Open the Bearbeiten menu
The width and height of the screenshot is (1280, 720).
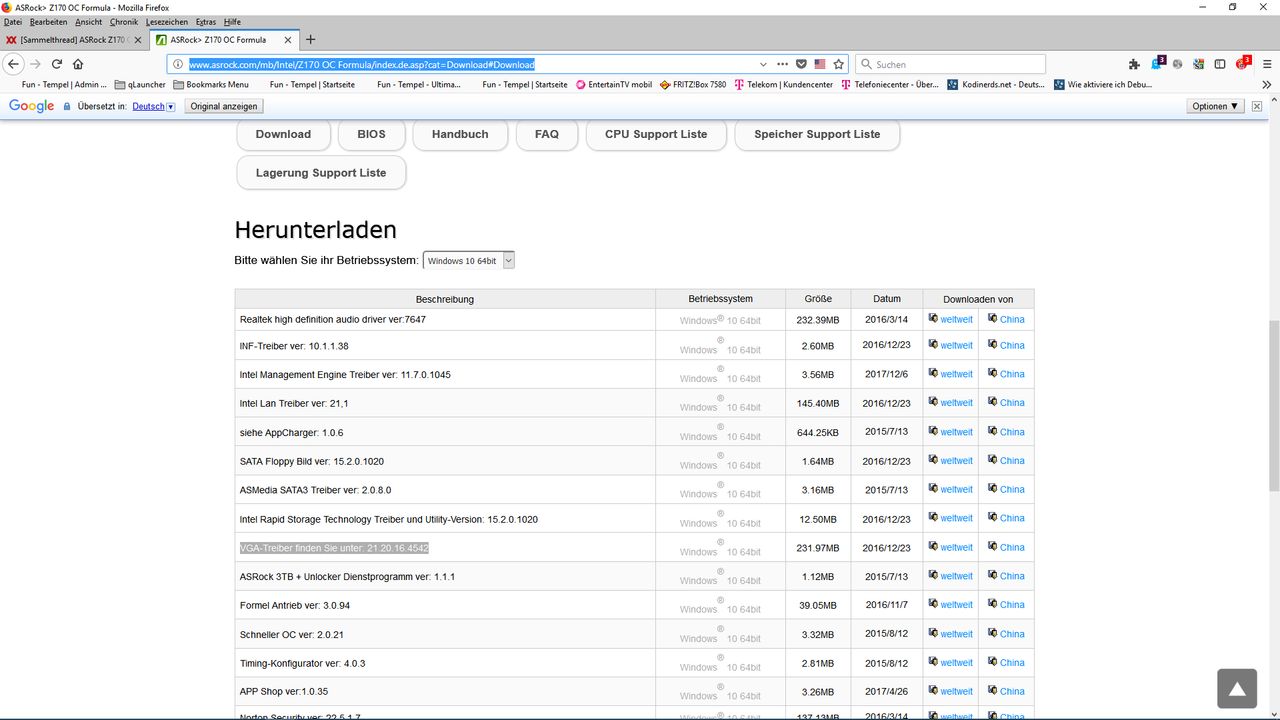(x=48, y=22)
